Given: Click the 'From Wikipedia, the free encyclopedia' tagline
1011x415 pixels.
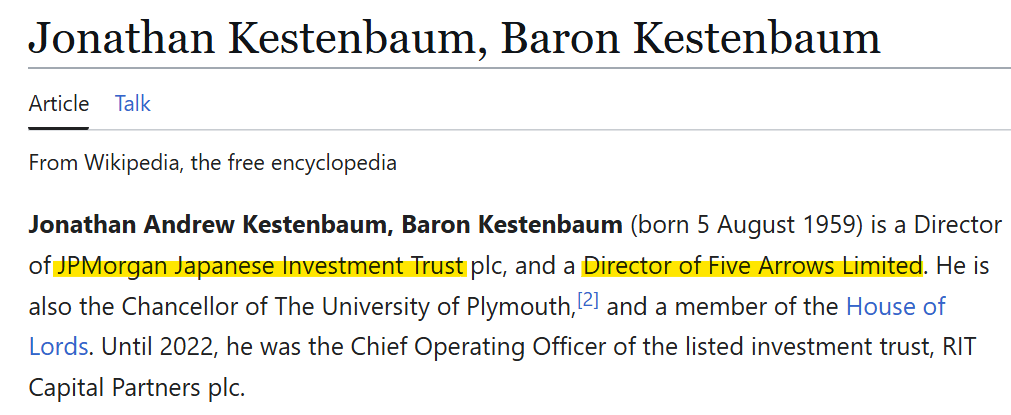Looking at the screenshot, I should [212, 162].
